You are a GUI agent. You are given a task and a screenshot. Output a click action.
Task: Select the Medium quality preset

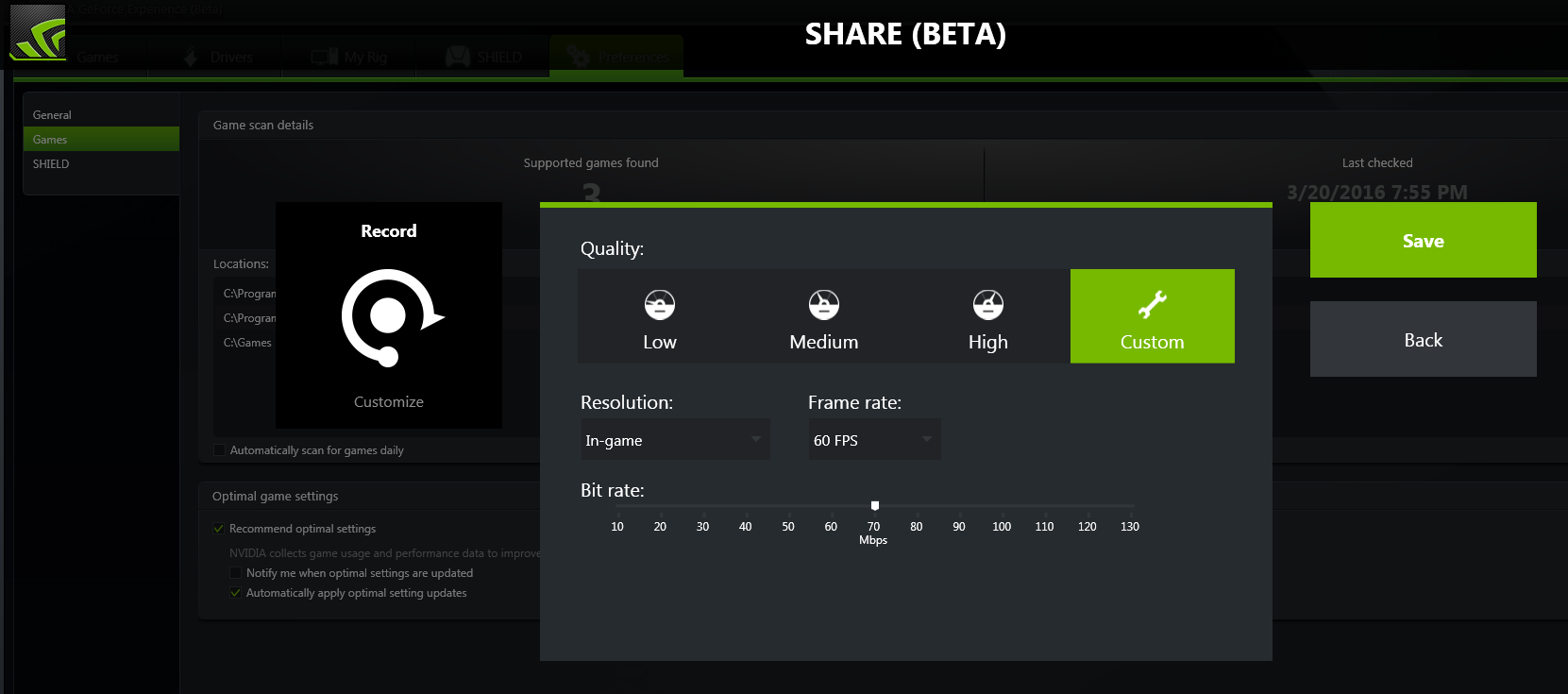824,316
